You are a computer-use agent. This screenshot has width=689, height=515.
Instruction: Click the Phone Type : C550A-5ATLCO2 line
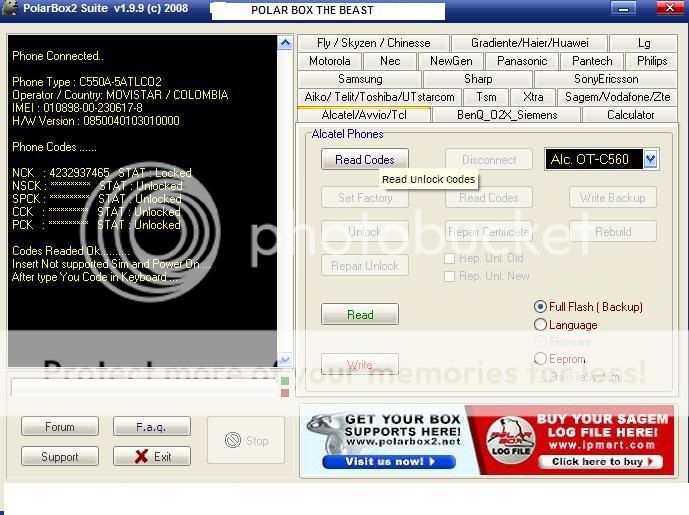coord(87,82)
